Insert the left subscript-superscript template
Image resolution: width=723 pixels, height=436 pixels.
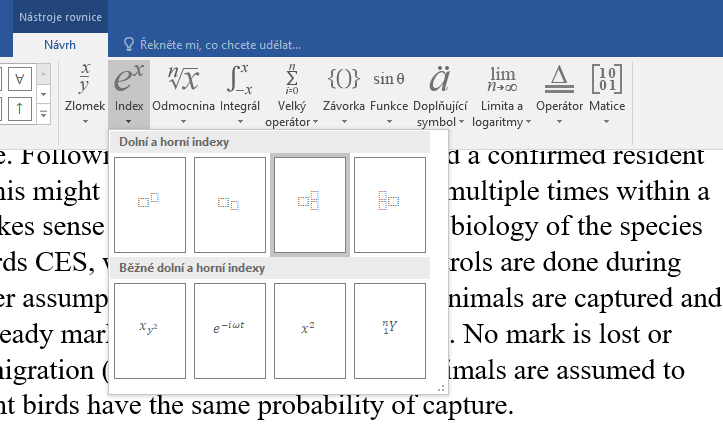(x=390, y=204)
